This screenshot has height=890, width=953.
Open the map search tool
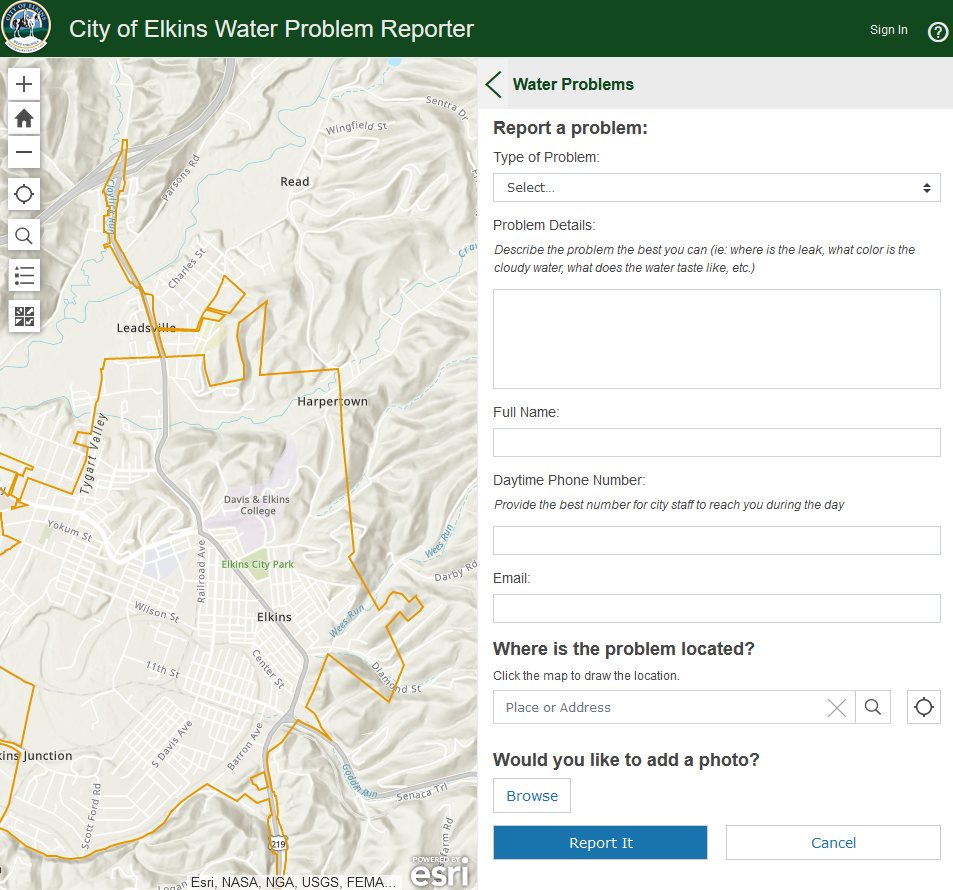(x=25, y=236)
